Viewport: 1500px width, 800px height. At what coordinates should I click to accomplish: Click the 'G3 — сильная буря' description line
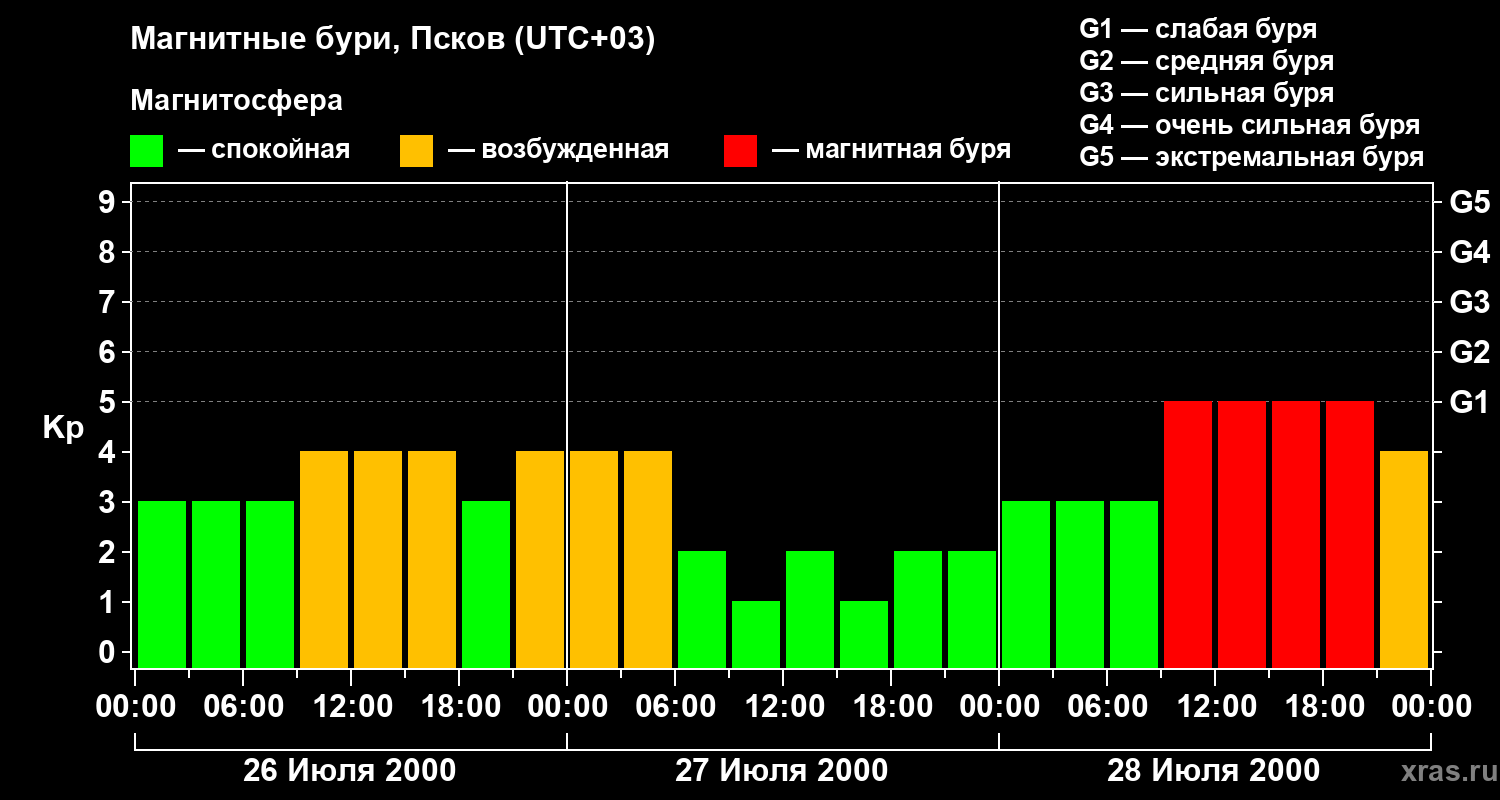(x=1206, y=93)
